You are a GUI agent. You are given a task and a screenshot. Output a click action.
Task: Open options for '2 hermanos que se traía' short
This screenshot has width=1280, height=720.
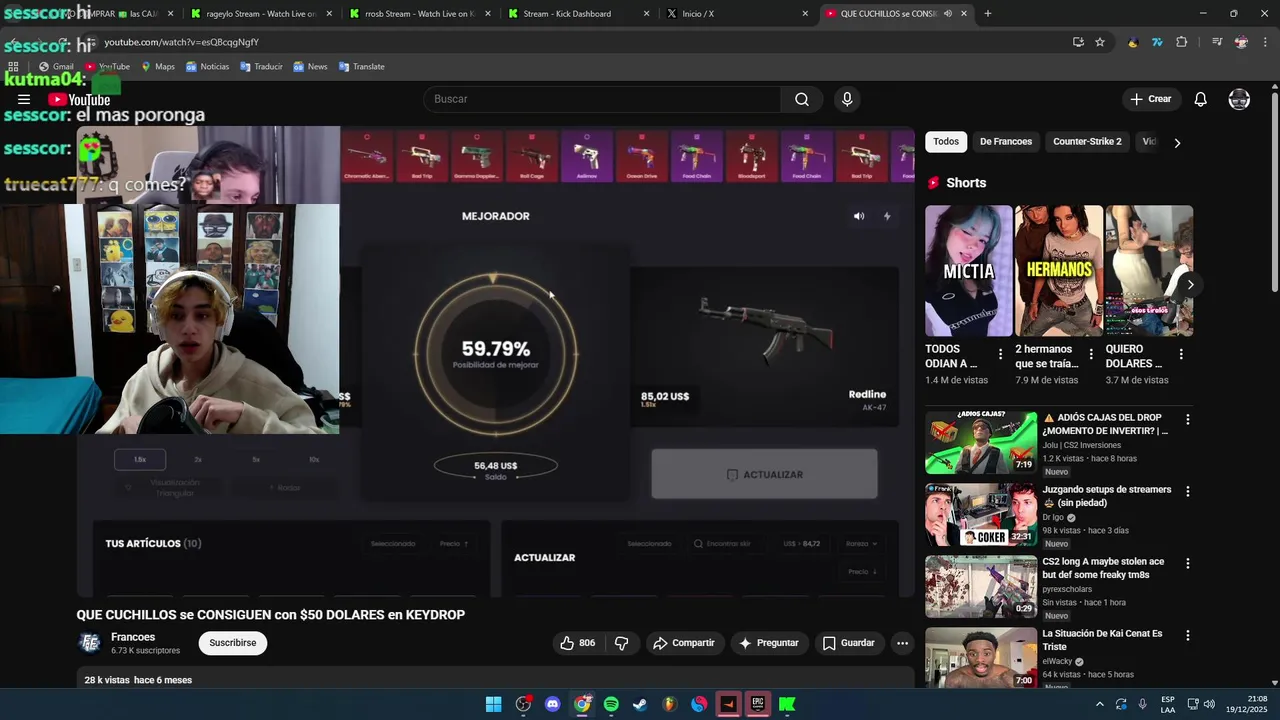tap(1091, 354)
